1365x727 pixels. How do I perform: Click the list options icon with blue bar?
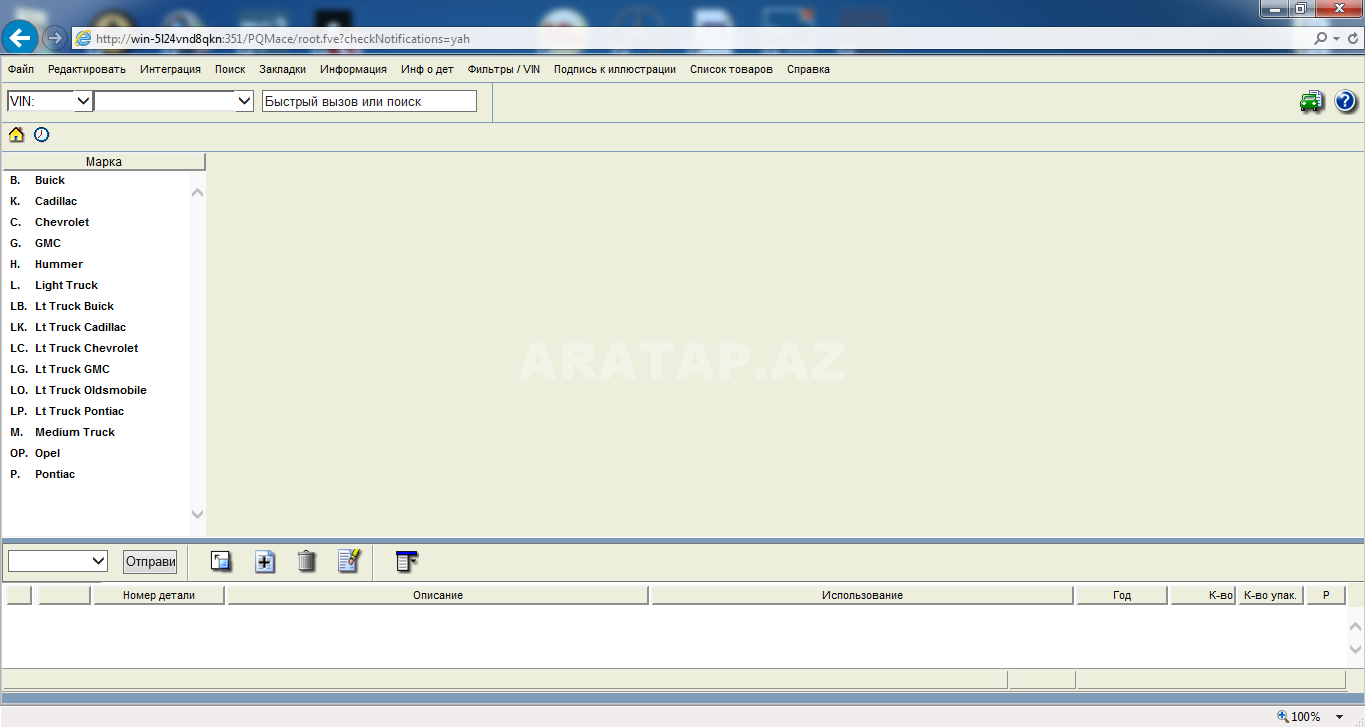click(406, 561)
